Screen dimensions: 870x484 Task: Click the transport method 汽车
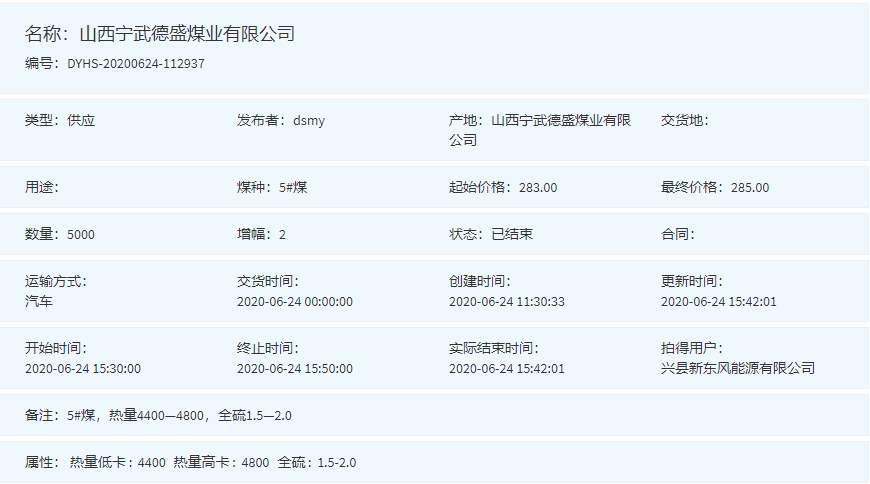tap(39, 300)
